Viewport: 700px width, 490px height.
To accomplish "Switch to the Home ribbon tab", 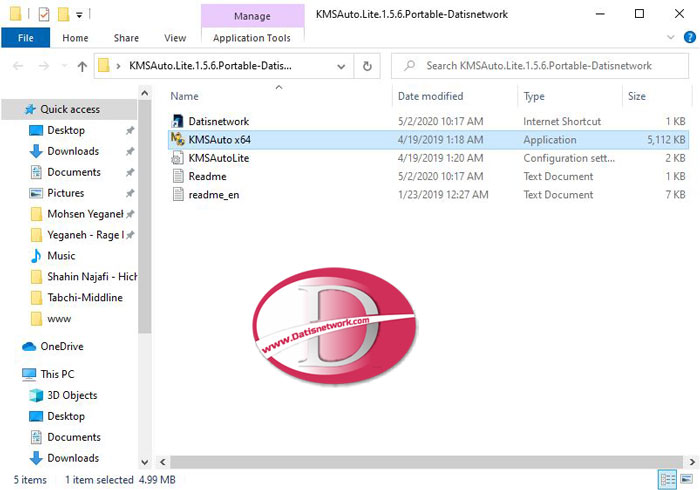I will click(75, 38).
